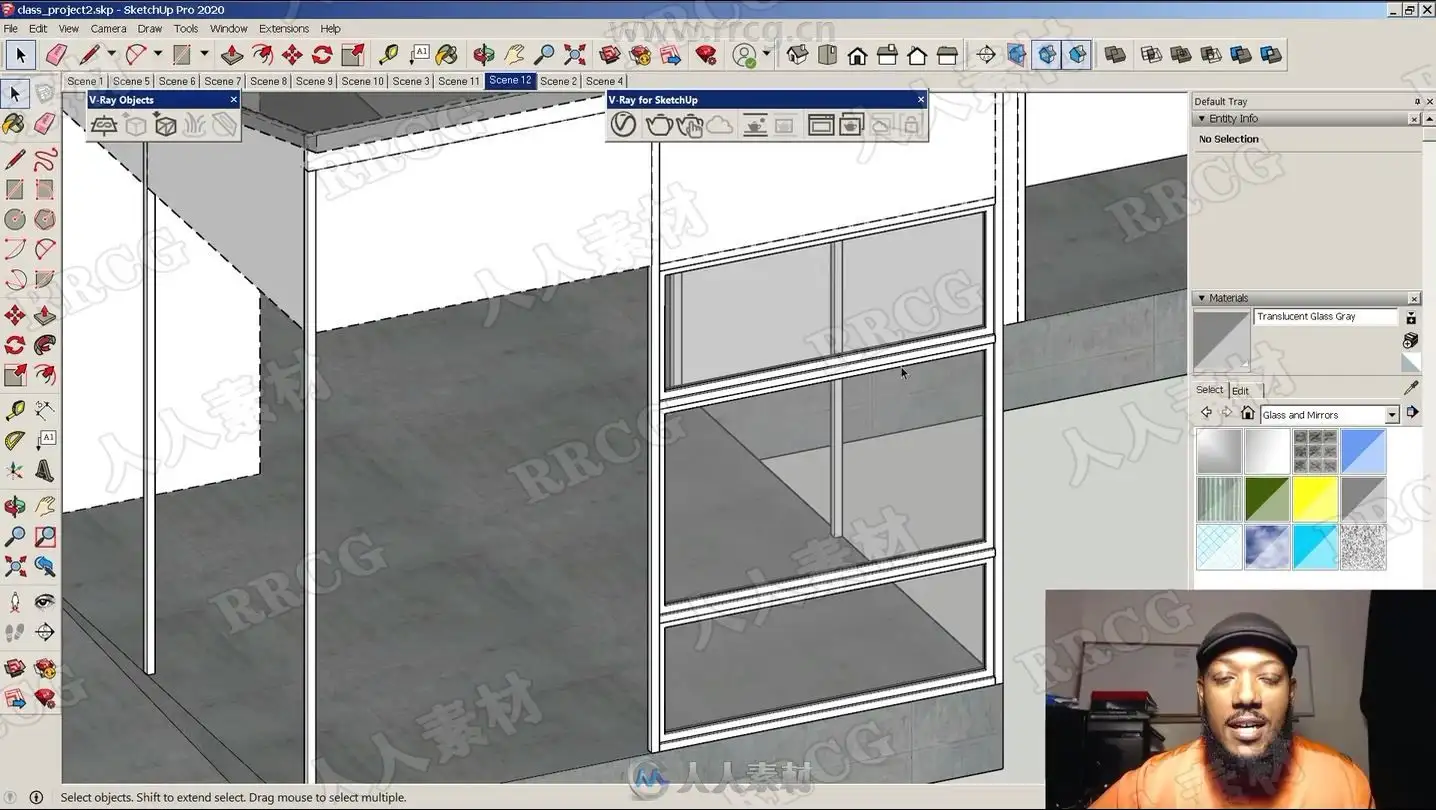Collapse the Materials panel
Image resolution: width=1436 pixels, height=810 pixels.
(1202, 298)
